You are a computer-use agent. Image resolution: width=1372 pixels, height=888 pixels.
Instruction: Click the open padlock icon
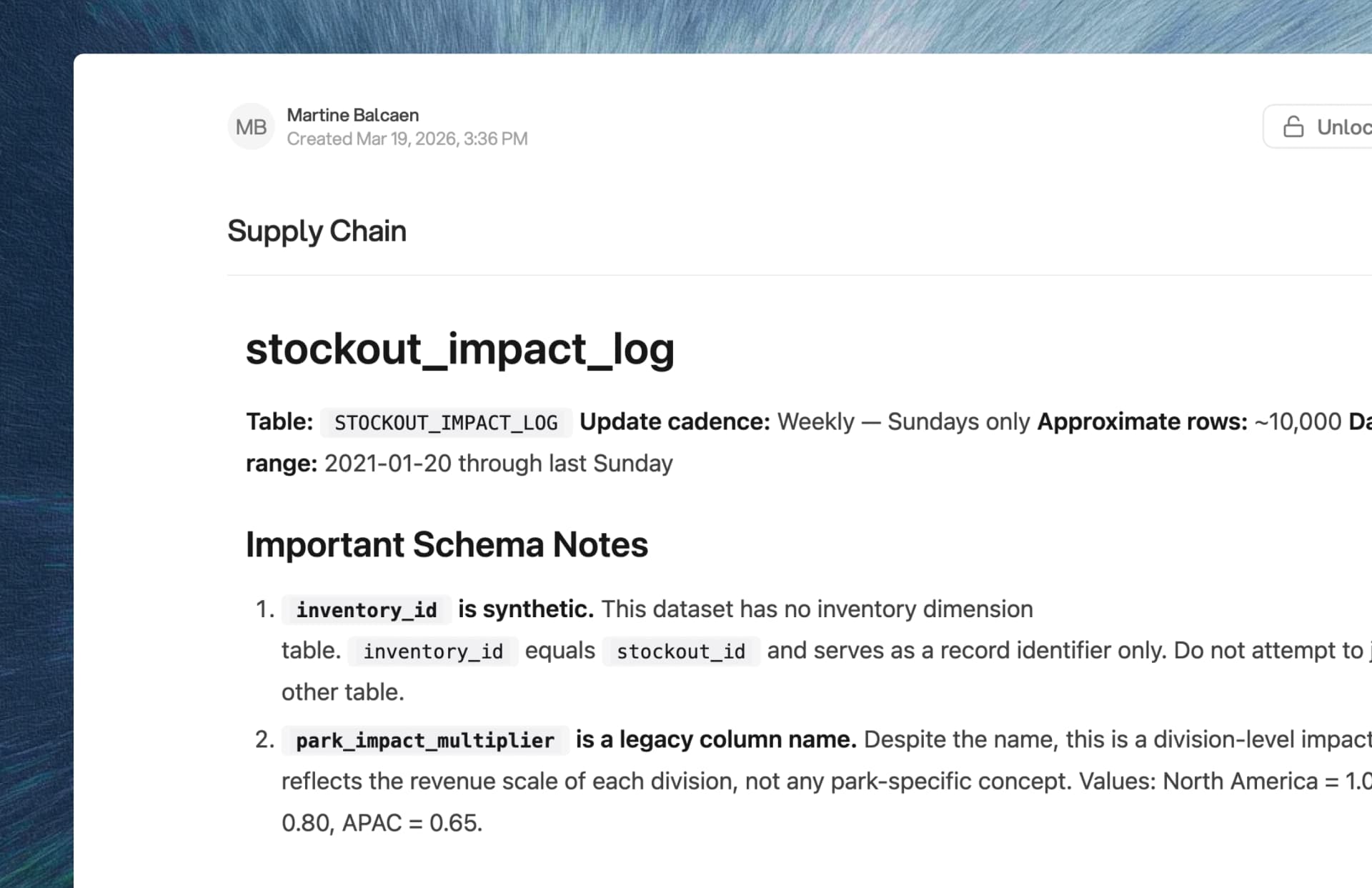pyautogui.click(x=1293, y=127)
